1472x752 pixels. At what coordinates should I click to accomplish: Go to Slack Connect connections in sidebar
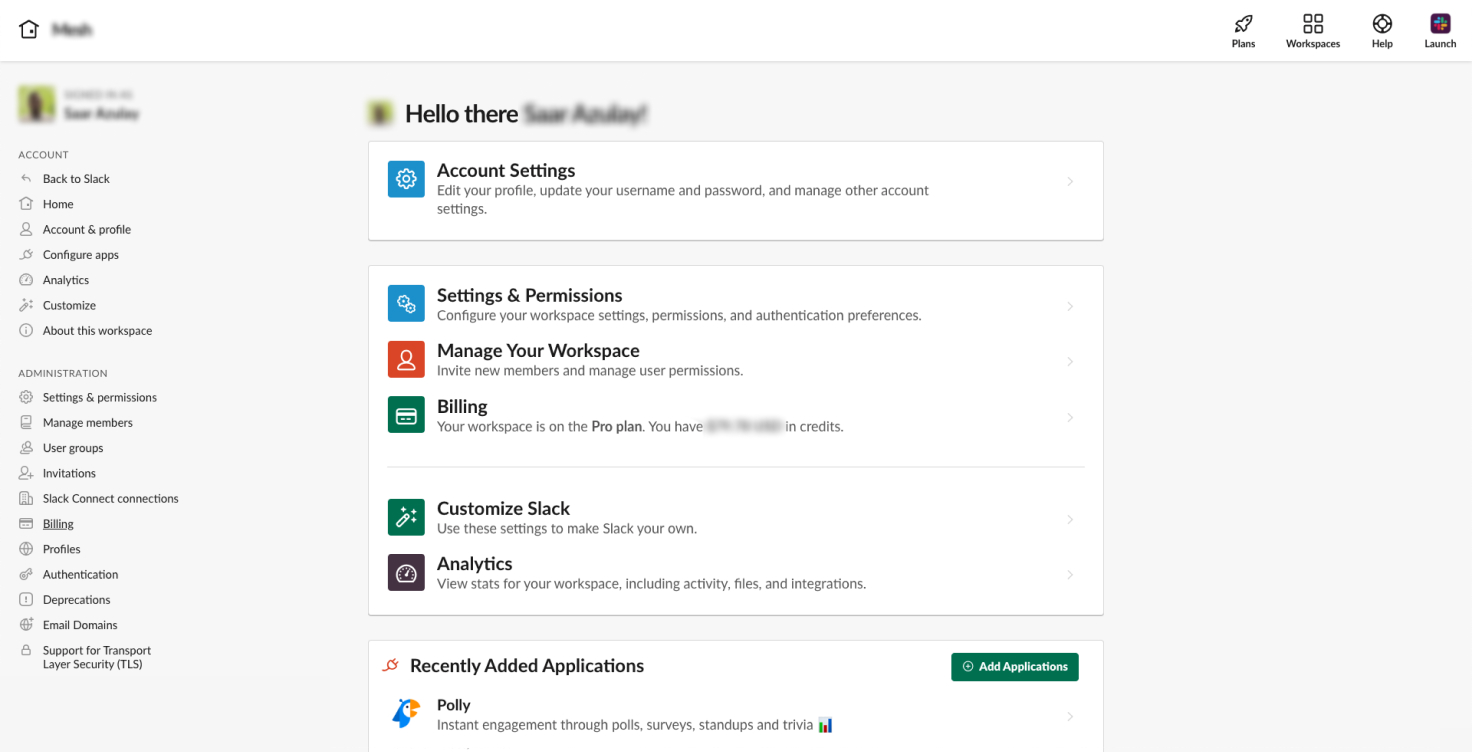coord(110,499)
